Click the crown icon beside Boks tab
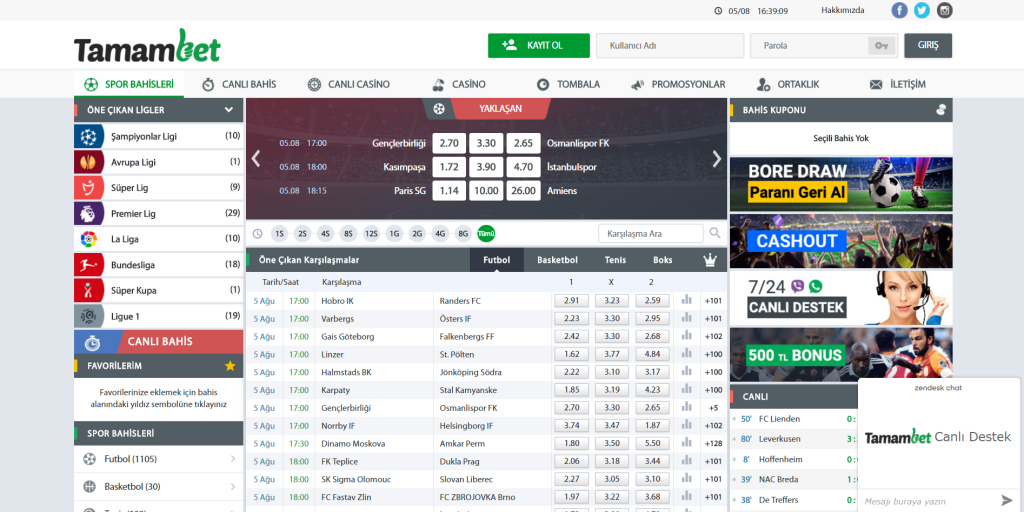 click(x=710, y=260)
